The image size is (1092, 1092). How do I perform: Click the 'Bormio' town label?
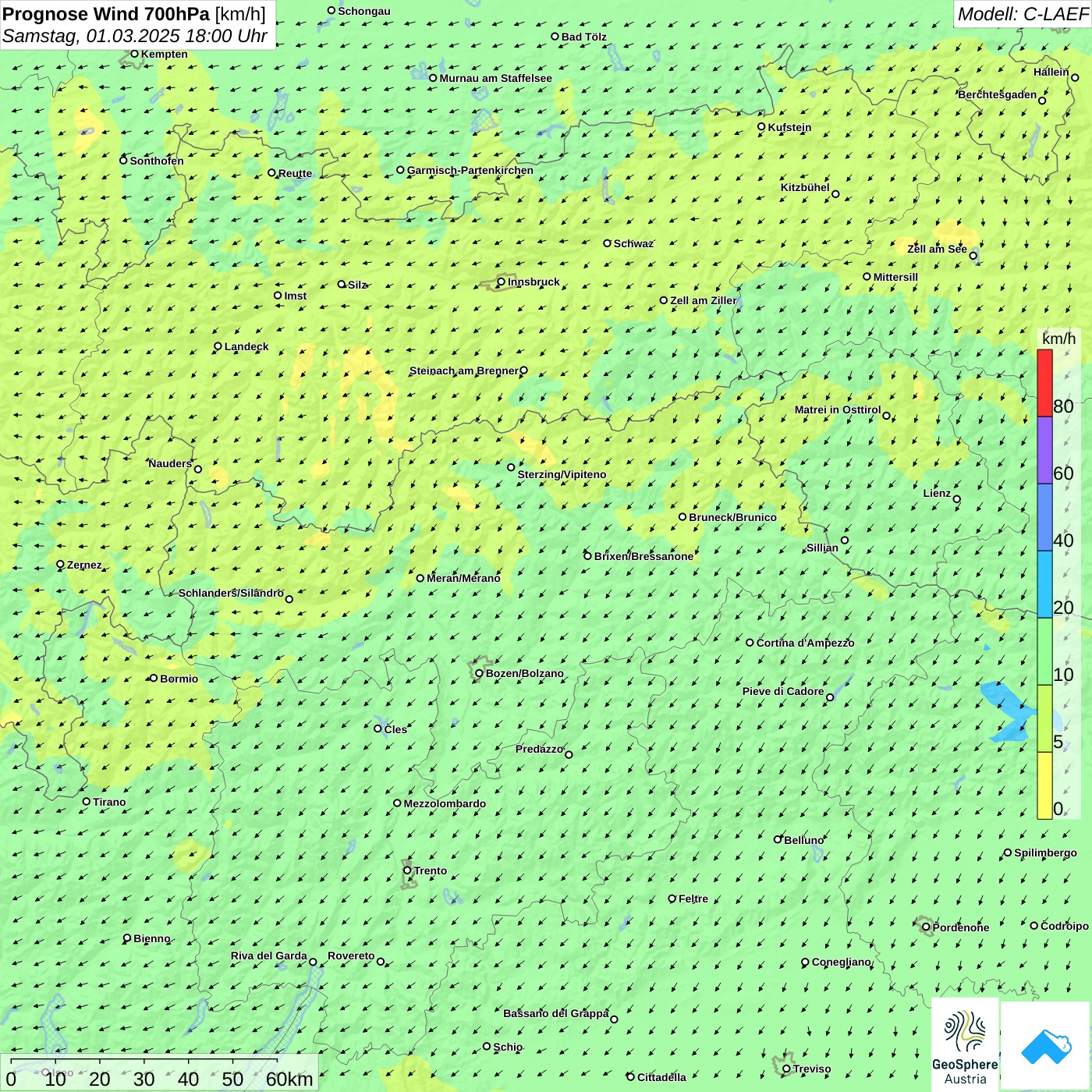(x=179, y=679)
